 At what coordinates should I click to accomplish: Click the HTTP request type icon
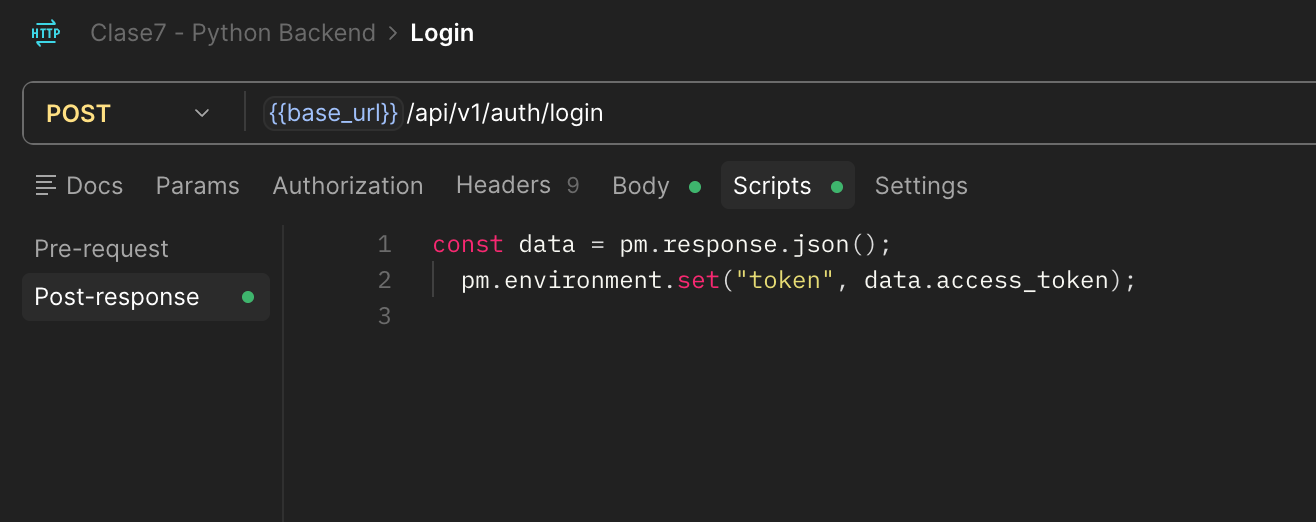pyautogui.click(x=45, y=33)
